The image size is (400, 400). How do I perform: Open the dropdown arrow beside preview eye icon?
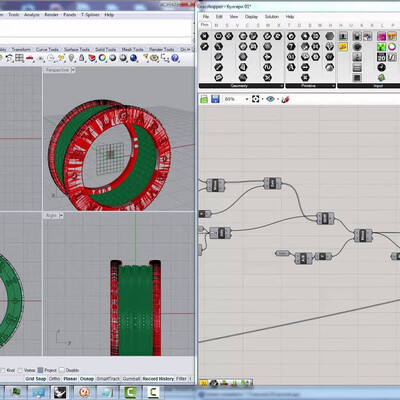(x=277, y=99)
